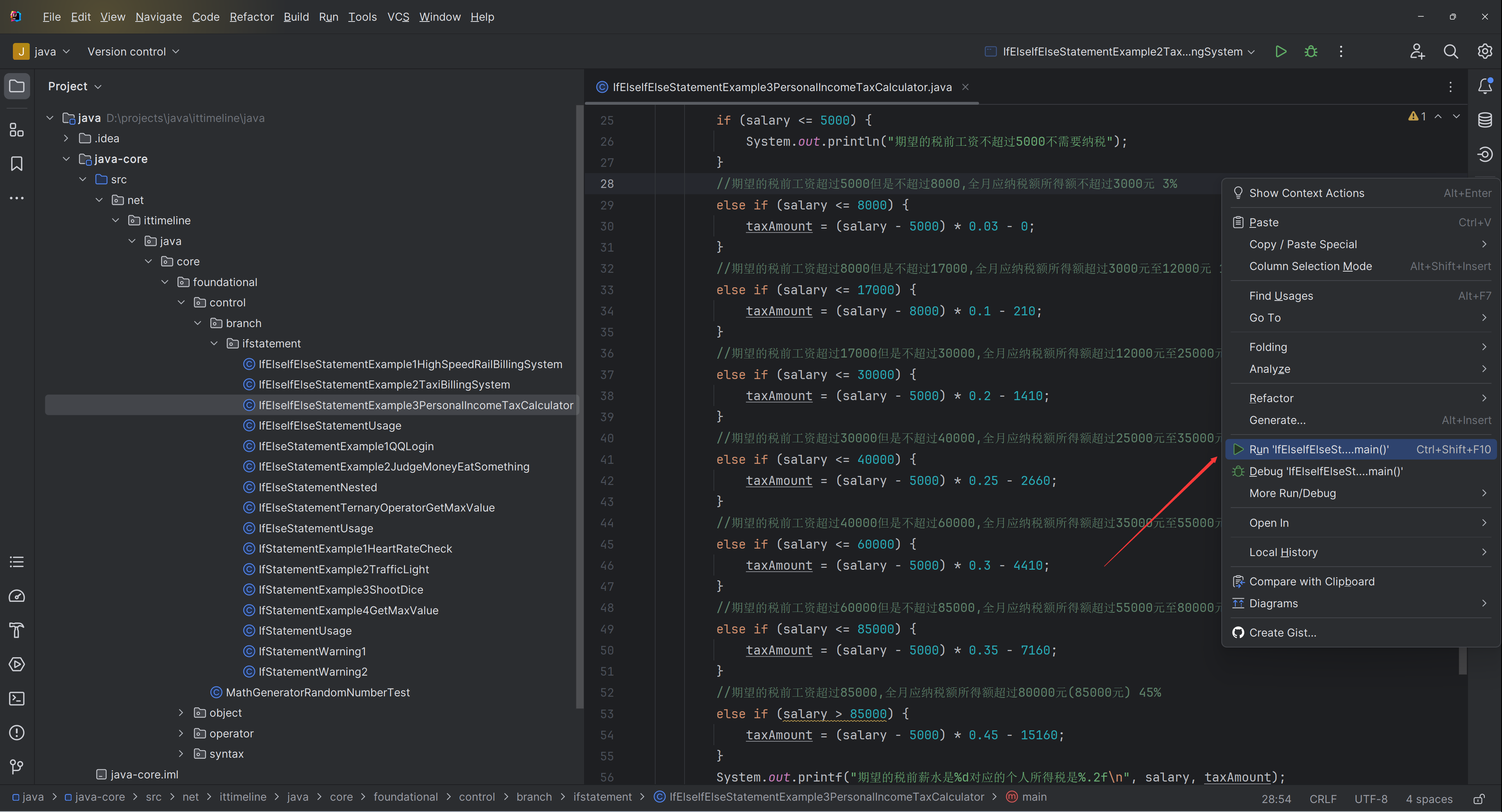Click the 28:54 cursor position indicator
Image resolution: width=1502 pixels, height=812 pixels.
coord(1276,799)
